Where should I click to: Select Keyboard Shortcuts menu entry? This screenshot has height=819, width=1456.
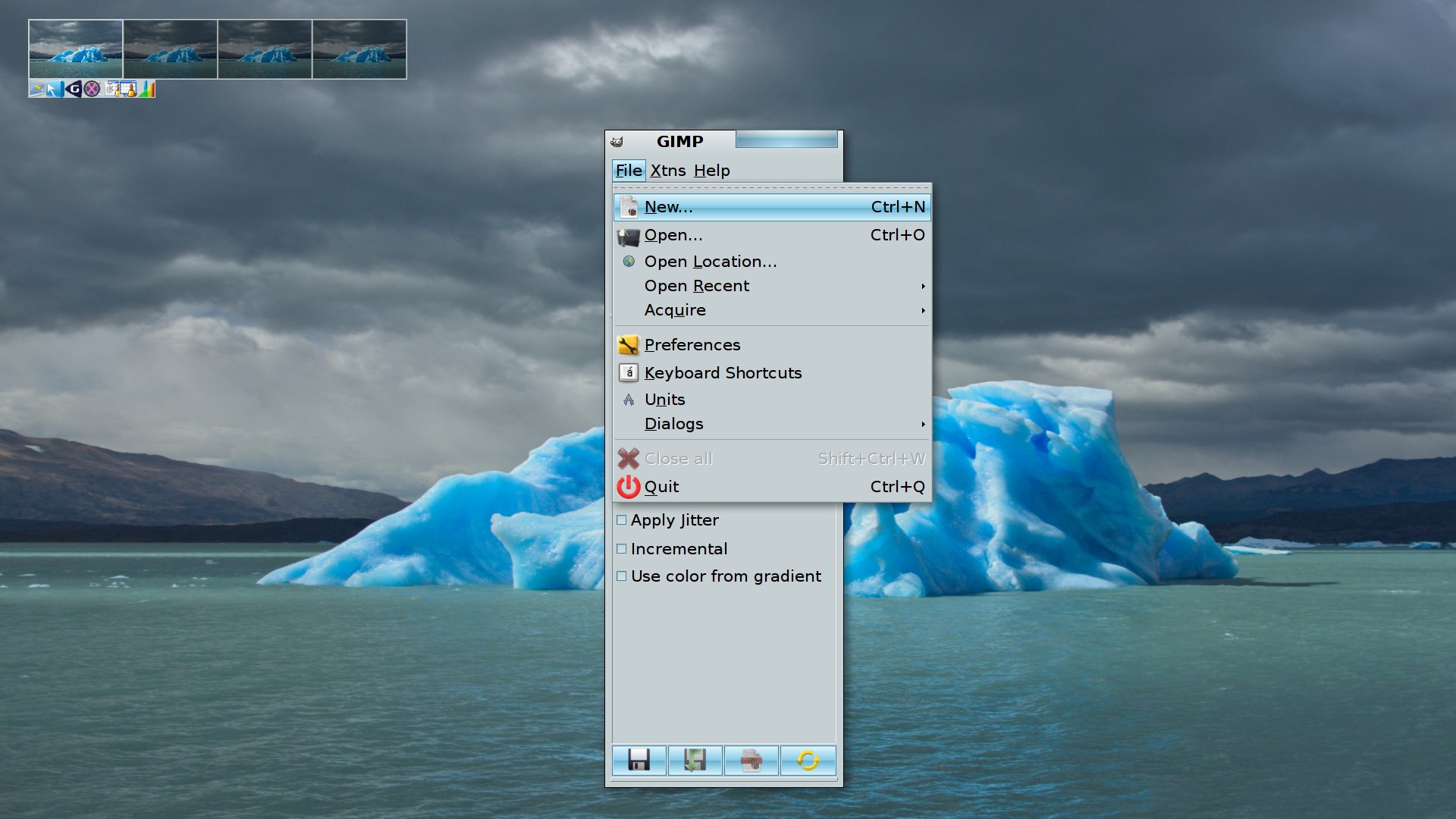click(772, 372)
